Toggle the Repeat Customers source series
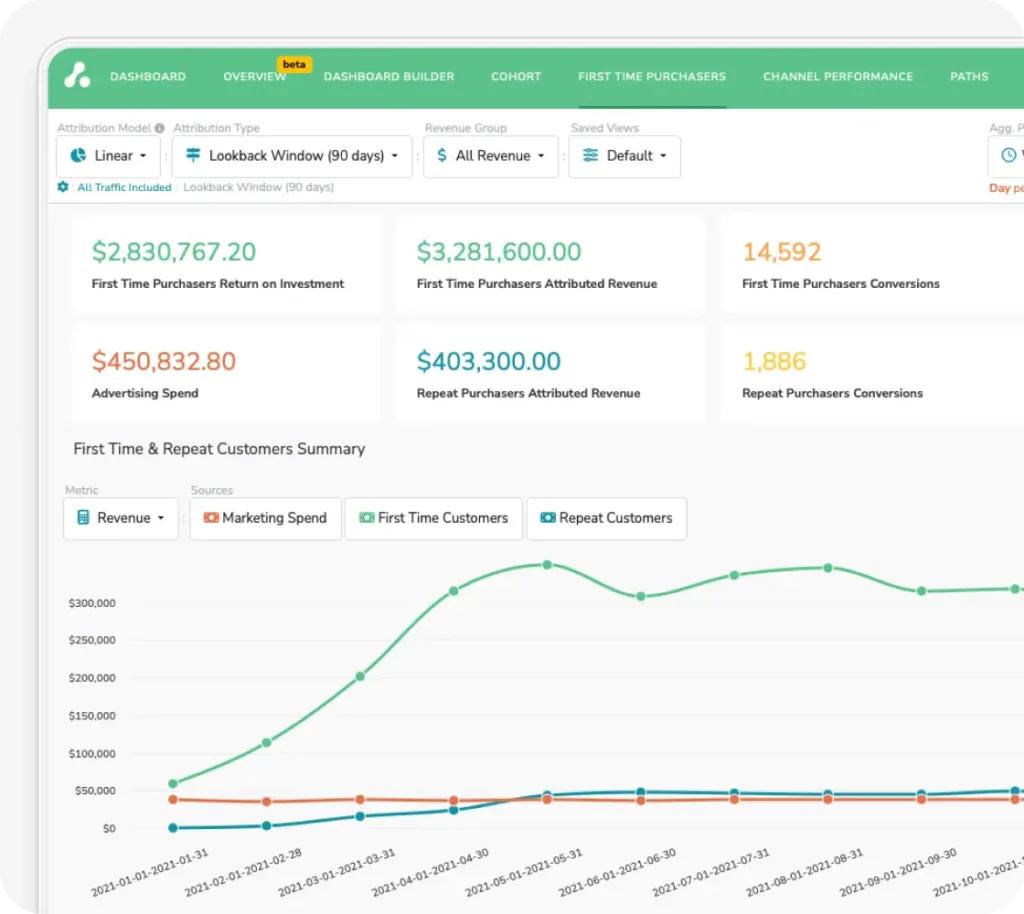The height and width of the screenshot is (914, 1024). pos(606,518)
